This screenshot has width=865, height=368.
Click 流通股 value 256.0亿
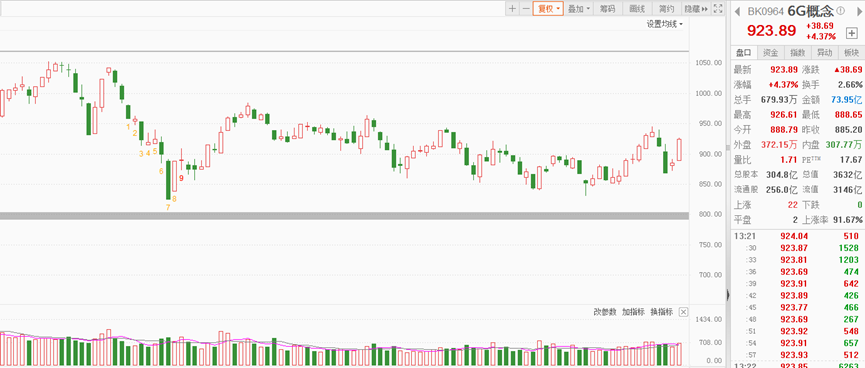[781, 190]
